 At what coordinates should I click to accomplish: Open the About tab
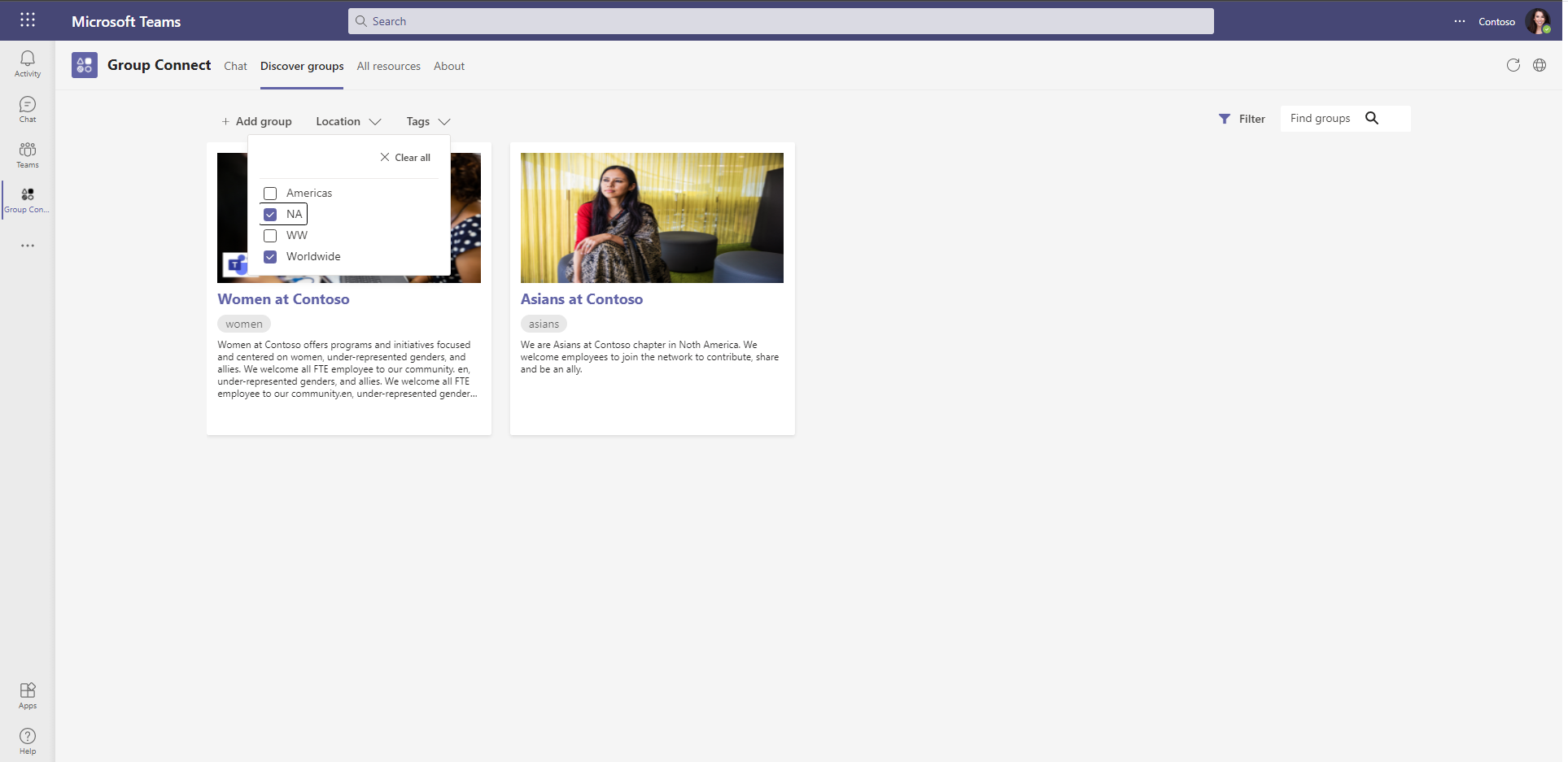[449, 66]
